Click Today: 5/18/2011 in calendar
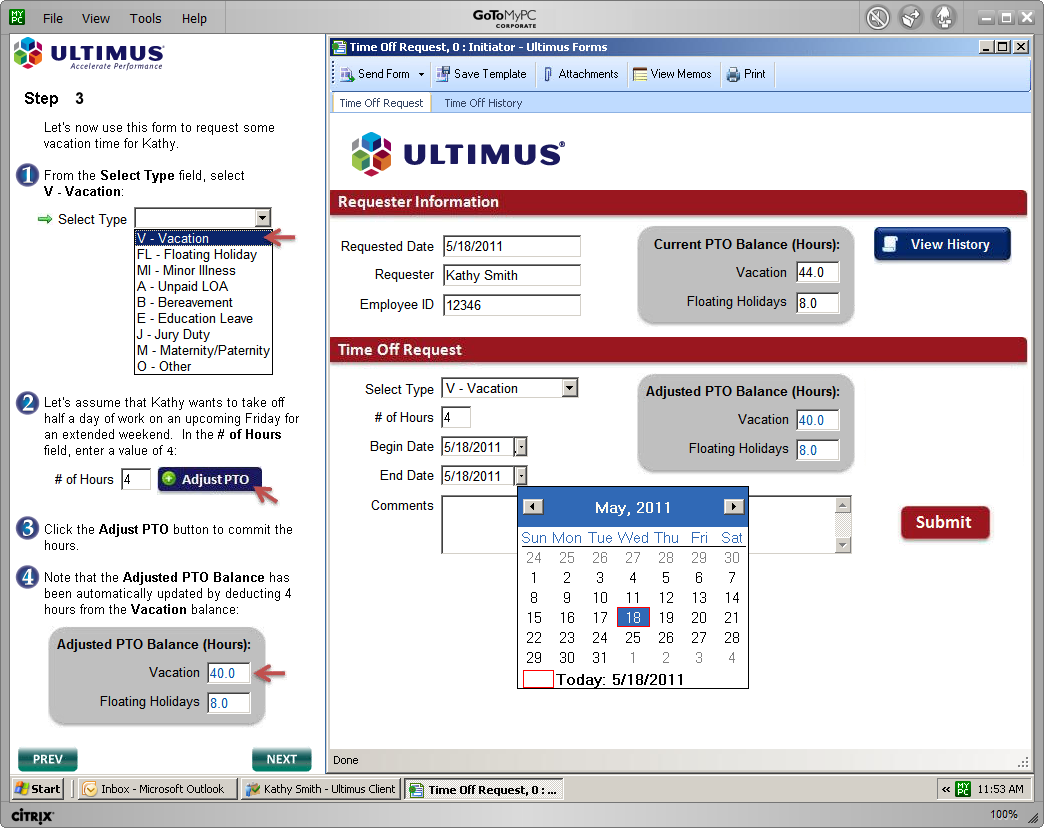Screen dimensions: 1044x828 click(x=620, y=680)
